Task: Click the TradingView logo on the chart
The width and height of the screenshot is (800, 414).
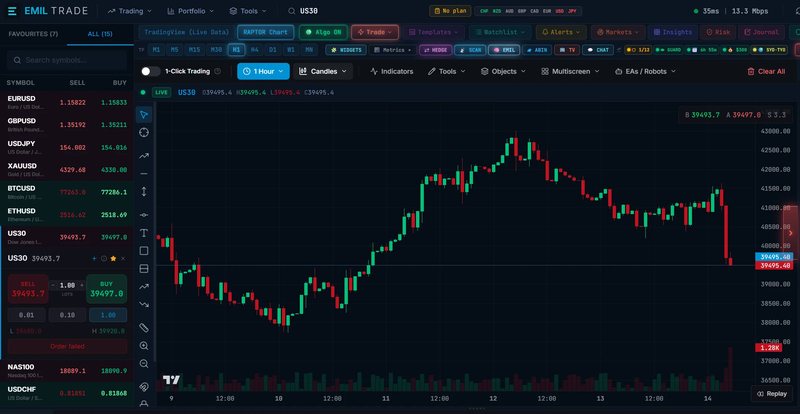Action: point(171,380)
